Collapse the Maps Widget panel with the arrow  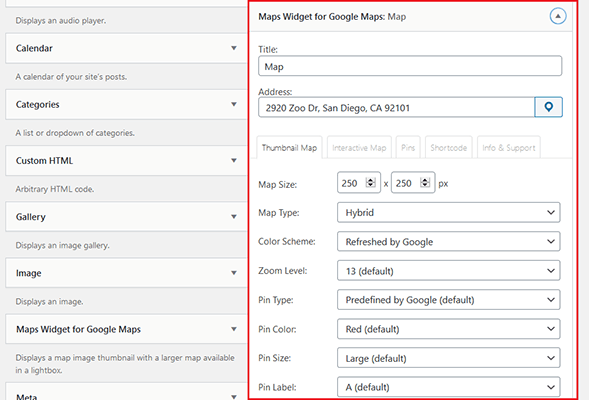[558, 16]
